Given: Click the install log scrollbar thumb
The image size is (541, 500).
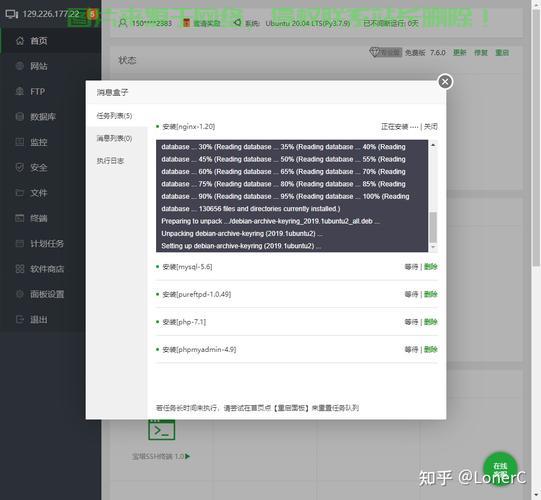Looking at the screenshot, I should [x=433, y=227].
